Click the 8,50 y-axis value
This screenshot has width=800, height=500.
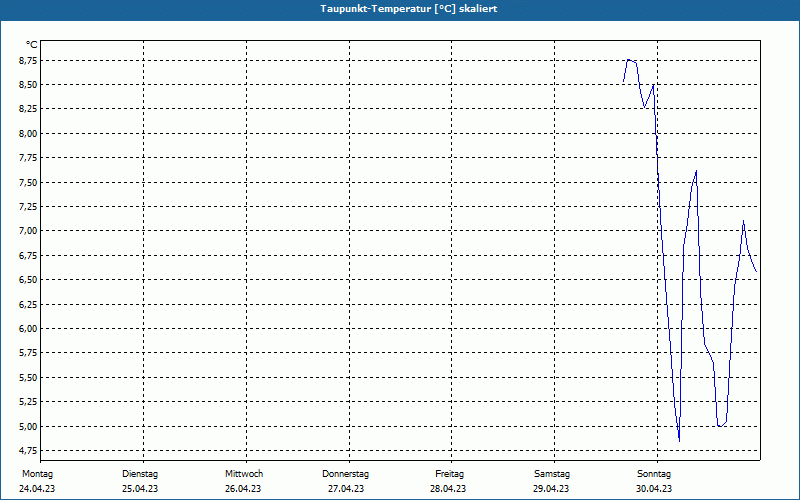(x=28, y=85)
